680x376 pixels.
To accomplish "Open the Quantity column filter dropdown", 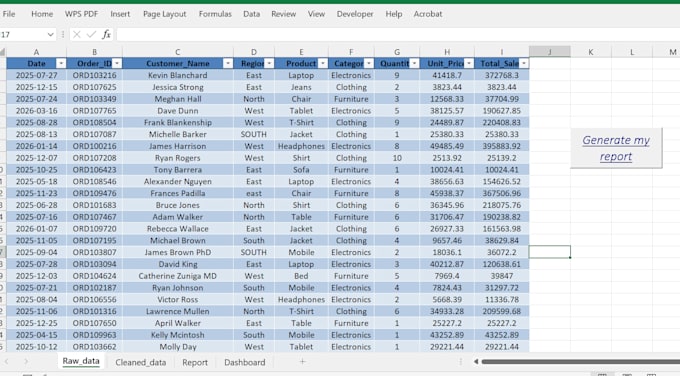I will click(414, 63).
